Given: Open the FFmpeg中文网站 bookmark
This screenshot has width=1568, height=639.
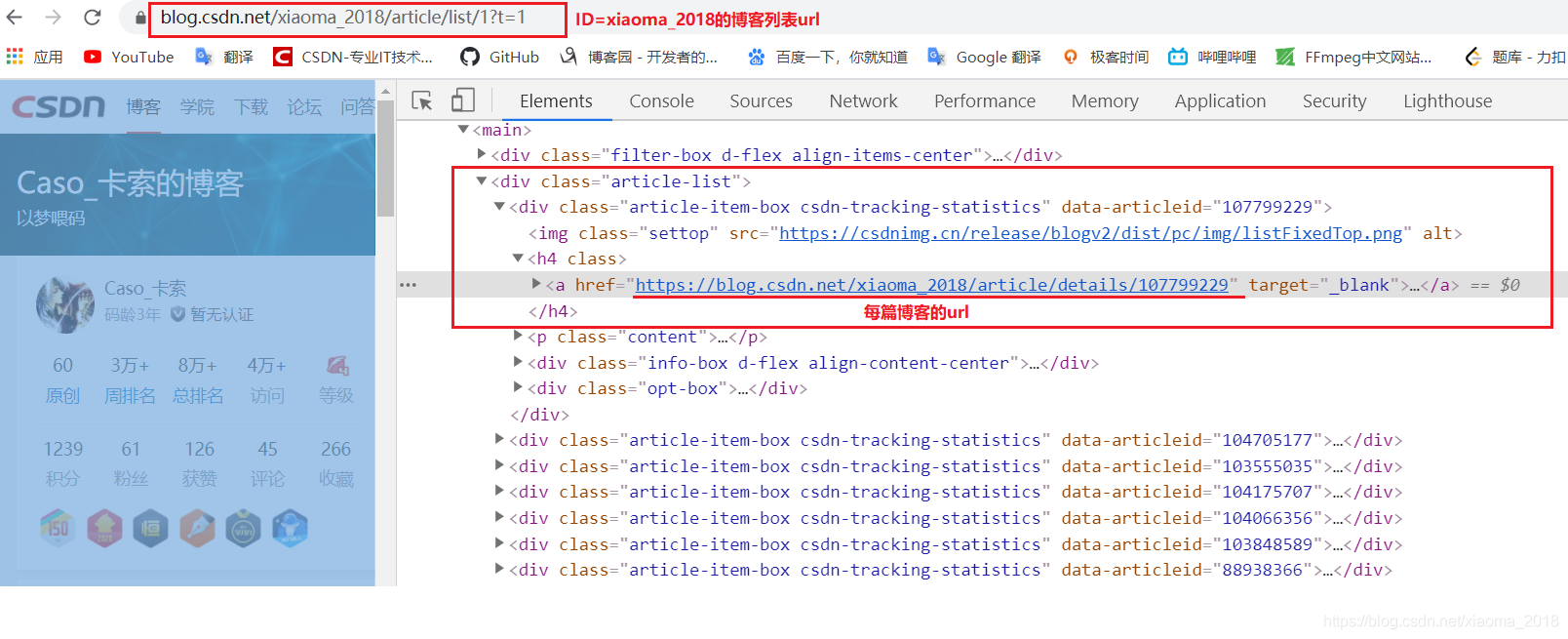Looking at the screenshot, I should coord(1354,57).
